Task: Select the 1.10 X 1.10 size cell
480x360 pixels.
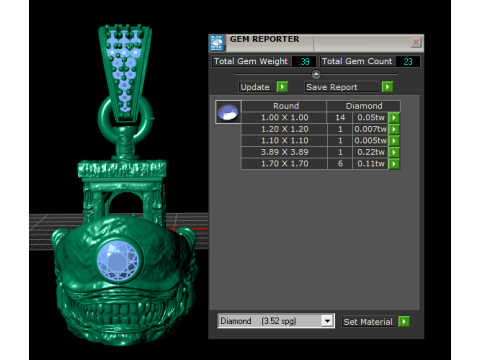Action: click(284, 141)
